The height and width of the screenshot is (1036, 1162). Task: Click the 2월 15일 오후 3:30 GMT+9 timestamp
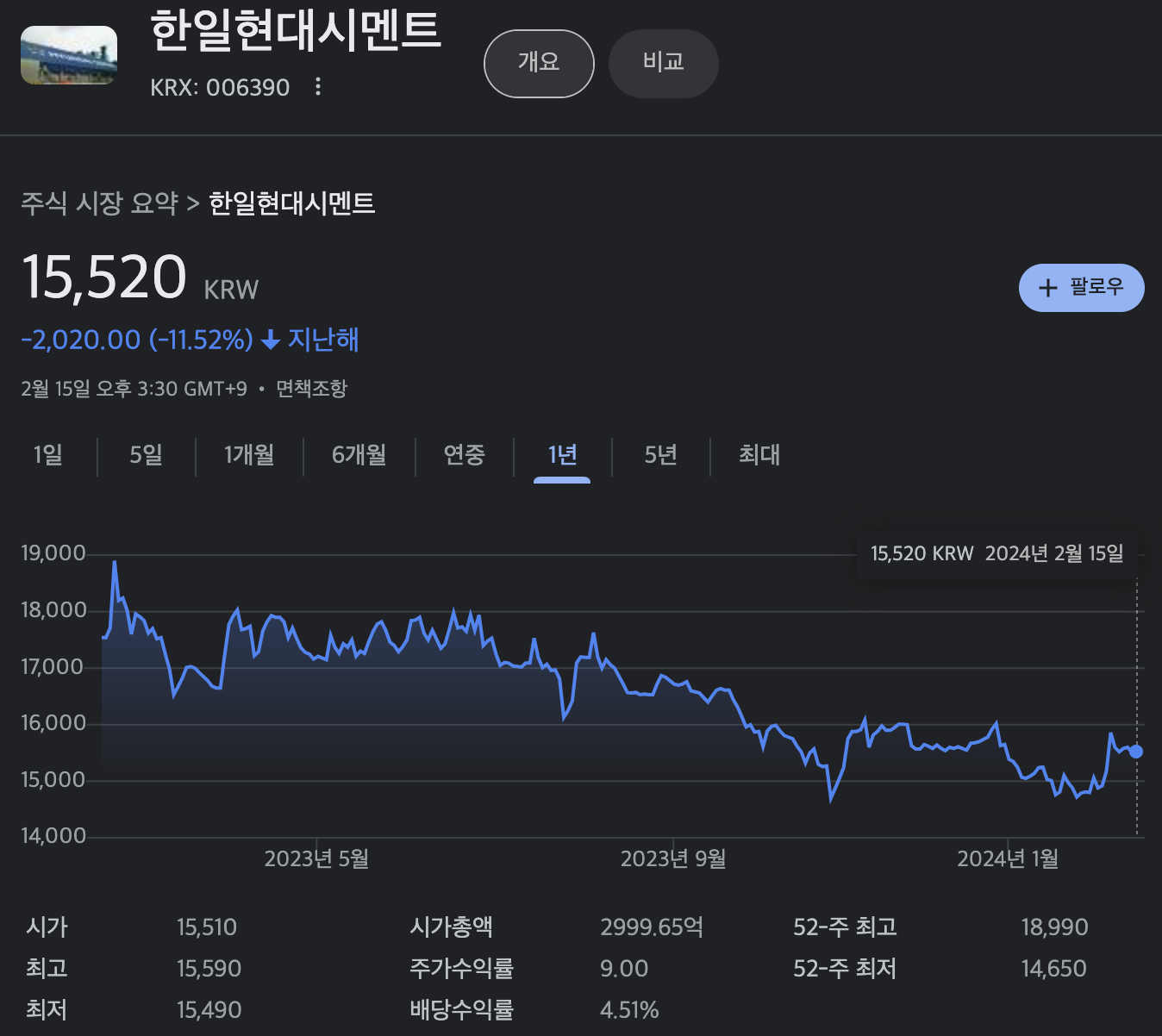[134, 389]
